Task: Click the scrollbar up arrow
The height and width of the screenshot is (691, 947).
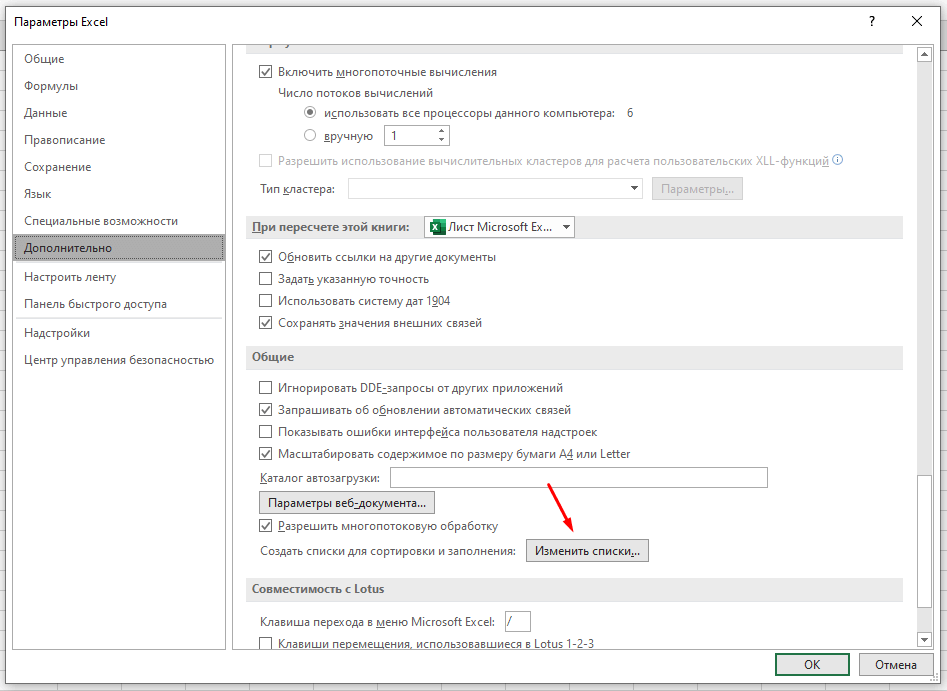Action: (924, 54)
